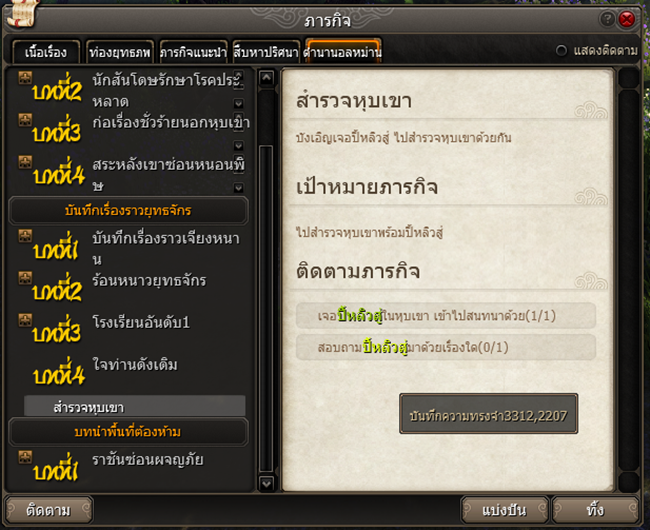The width and height of the screenshot is (650, 530).
Task: Enable the แสดงติดตาม radio option
Action: click(x=561, y=51)
